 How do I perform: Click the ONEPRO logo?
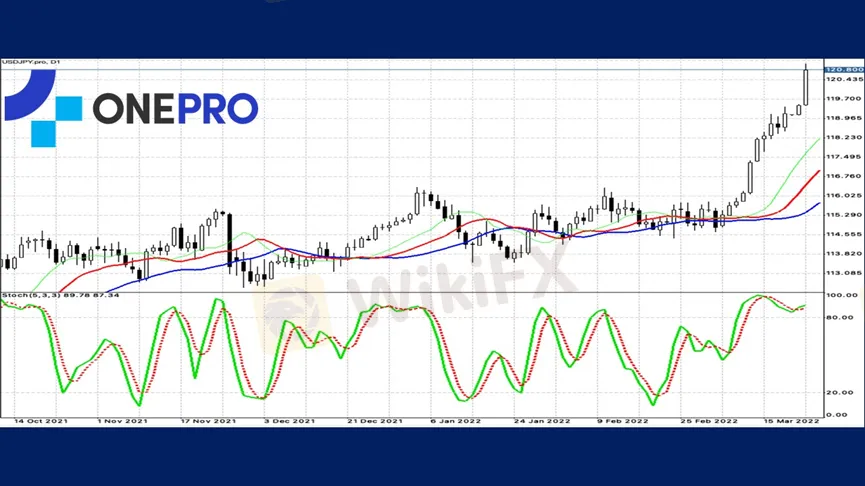point(131,108)
